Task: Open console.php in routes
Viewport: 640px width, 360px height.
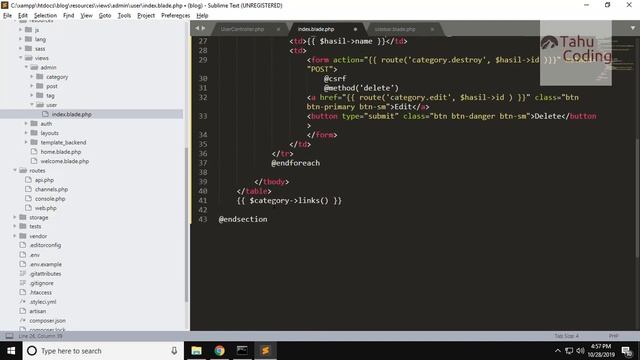Action: point(50,199)
